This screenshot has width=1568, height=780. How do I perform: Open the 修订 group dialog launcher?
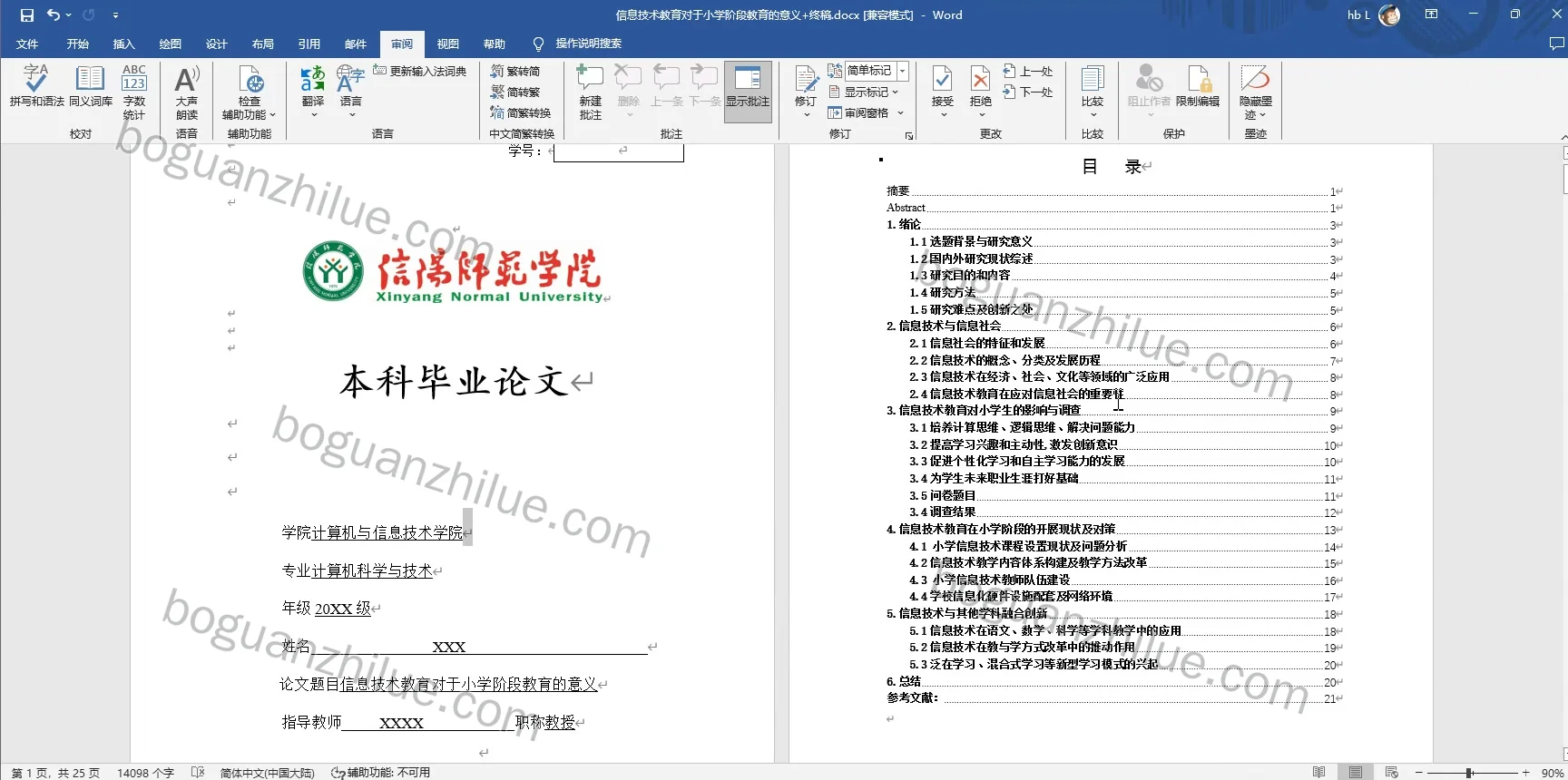tap(908, 136)
